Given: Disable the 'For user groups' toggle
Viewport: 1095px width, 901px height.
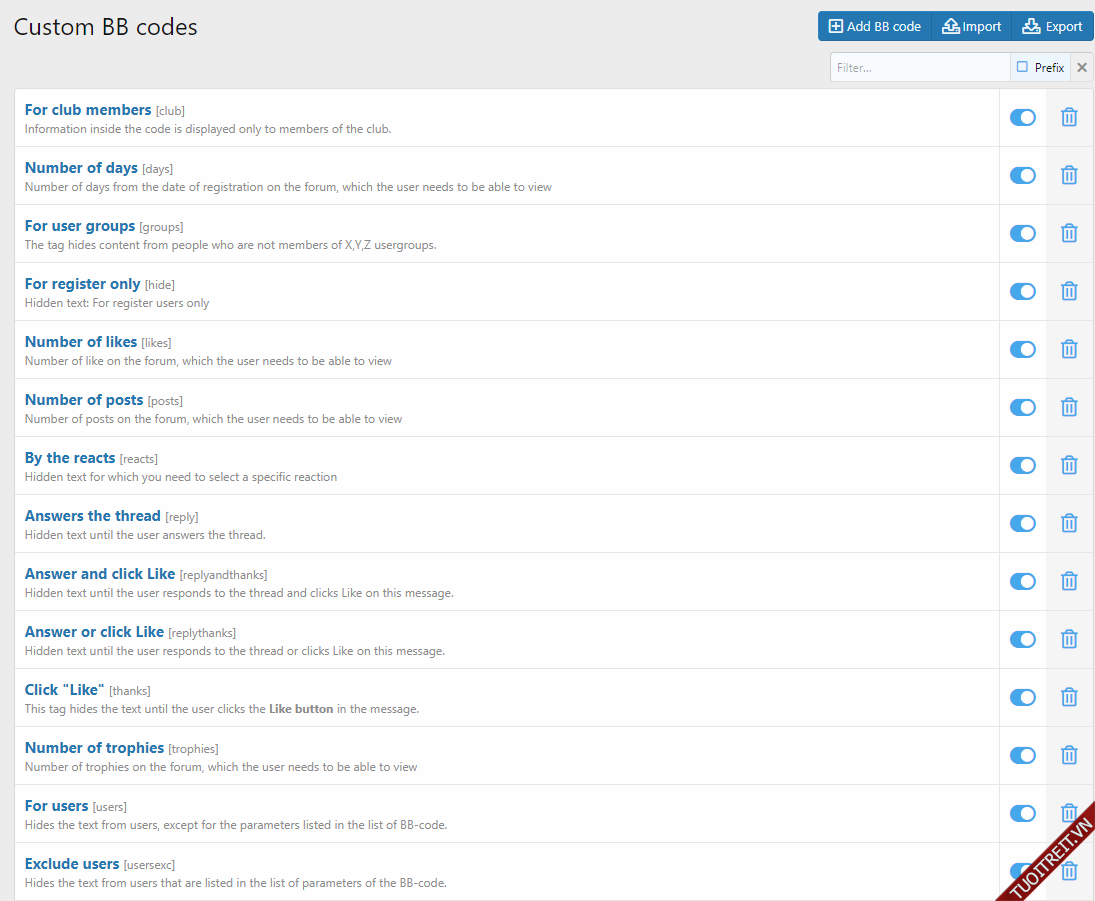Looking at the screenshot, I should click(1022, 233).
